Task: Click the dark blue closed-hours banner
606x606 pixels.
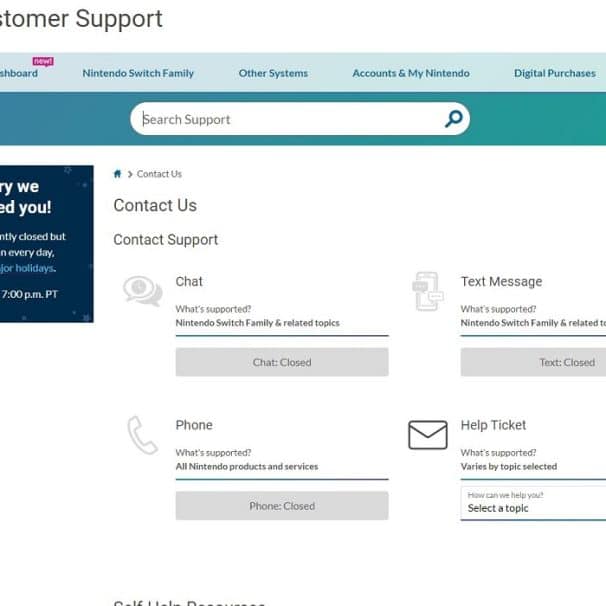Action: click(45, 243)
